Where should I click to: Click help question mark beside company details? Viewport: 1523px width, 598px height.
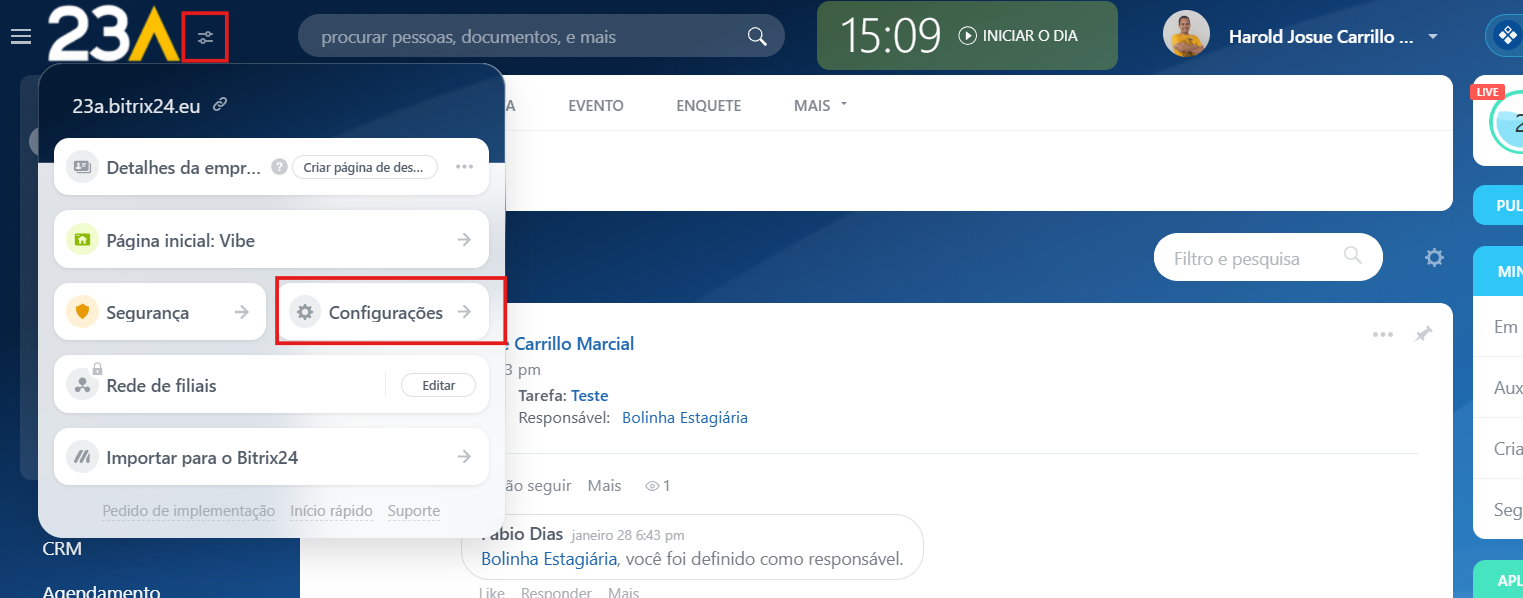click(x=279, y=167)
